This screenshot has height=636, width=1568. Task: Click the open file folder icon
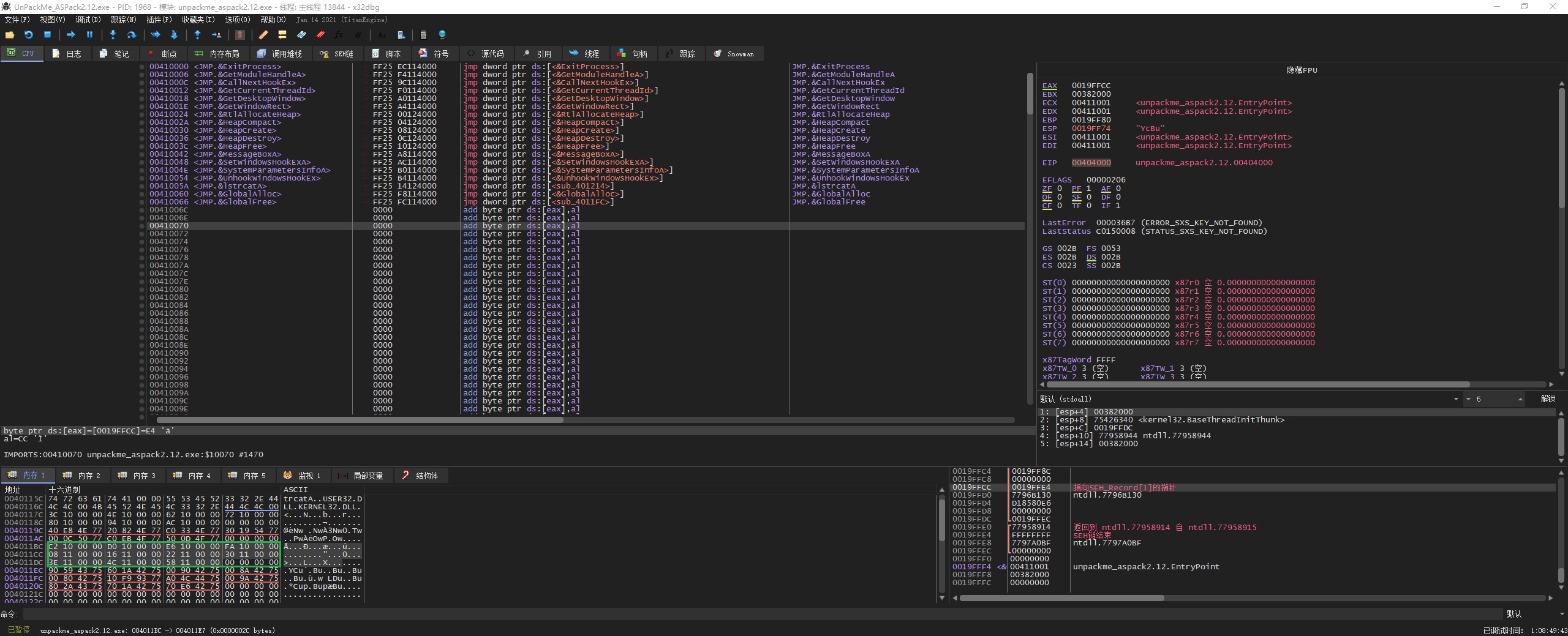coord(10,35)
